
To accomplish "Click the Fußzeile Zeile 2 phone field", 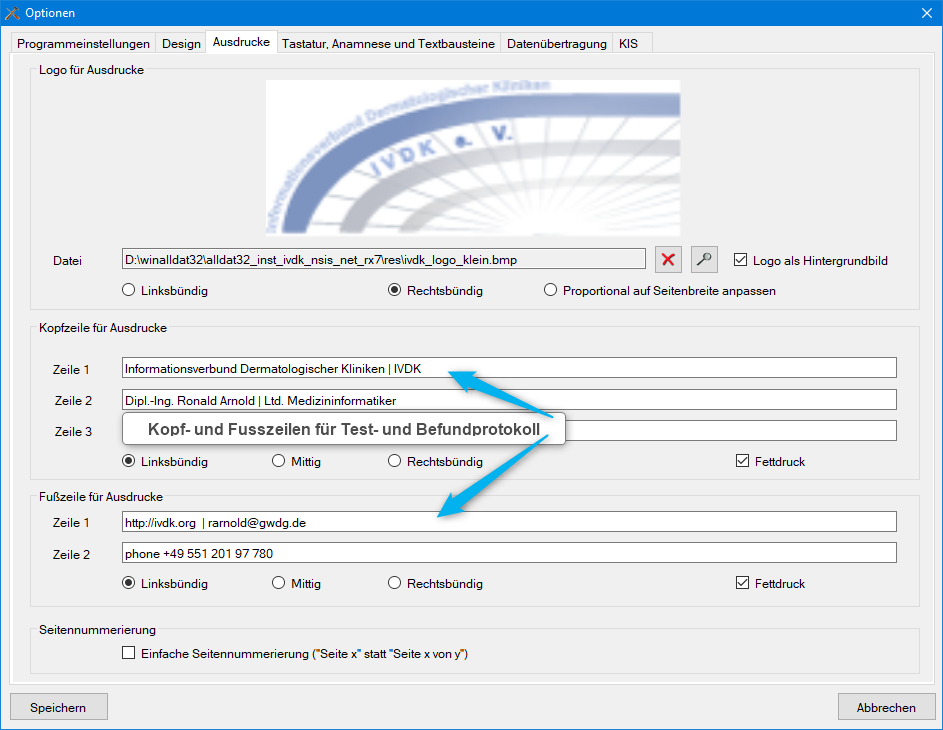I will click(508, 553).
